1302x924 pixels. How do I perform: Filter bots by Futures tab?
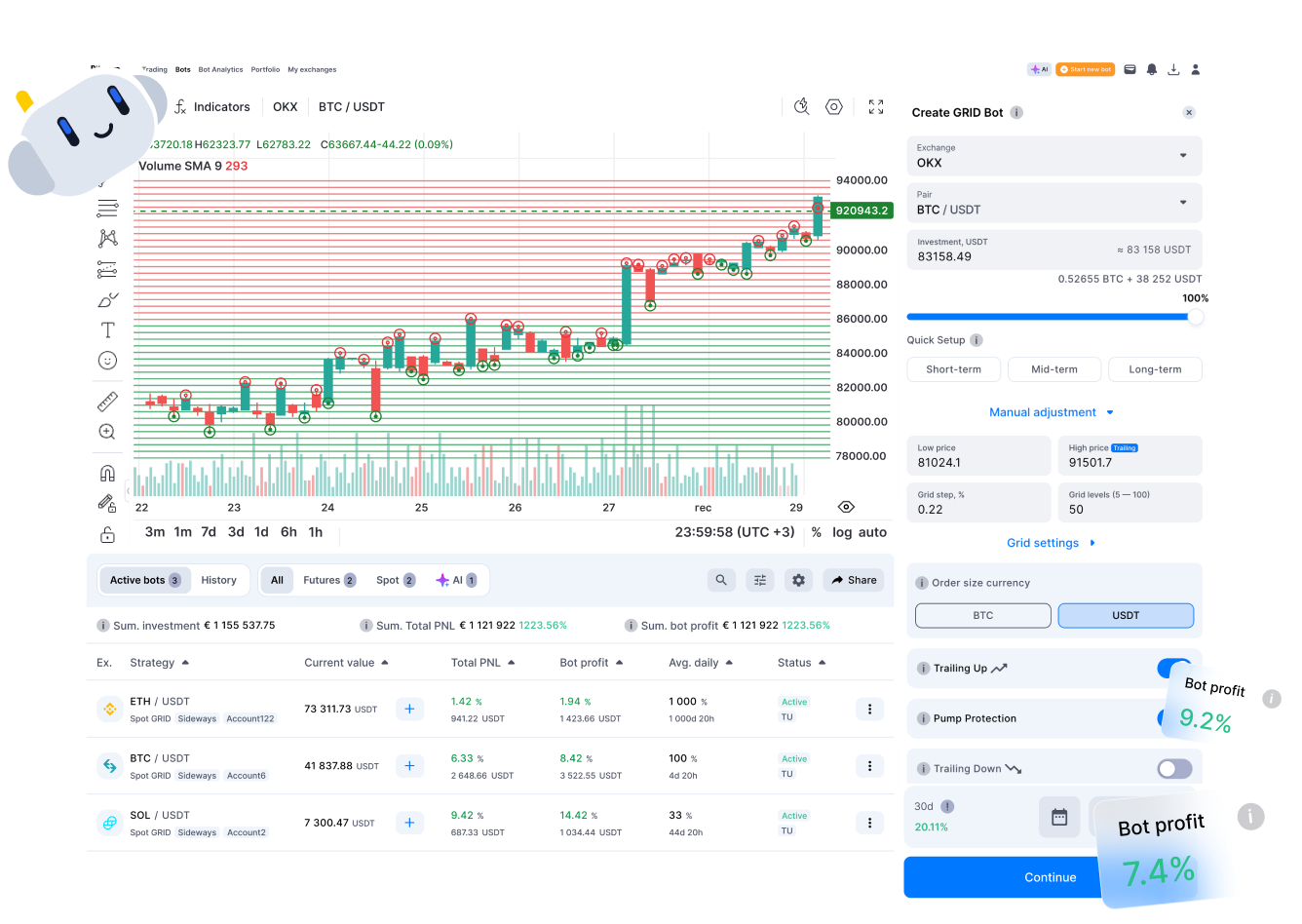(x=328, y=580)
